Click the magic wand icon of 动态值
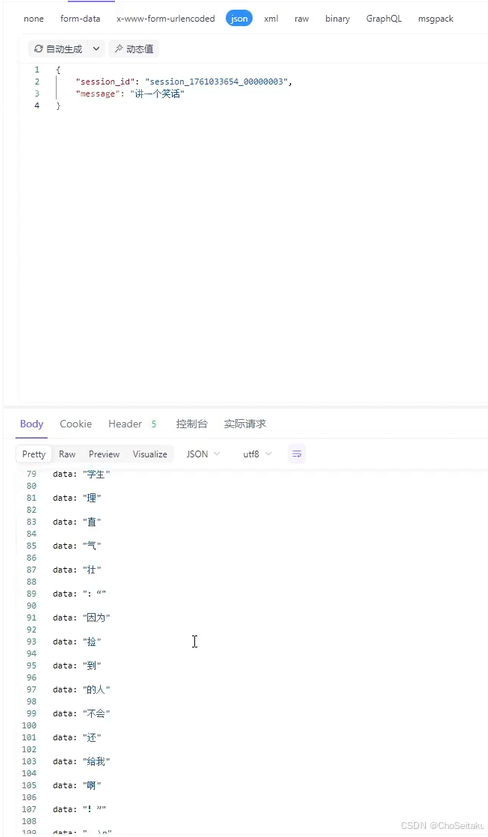Image resolution: width=488 pixels, height=837 pixels. point(119,49)
